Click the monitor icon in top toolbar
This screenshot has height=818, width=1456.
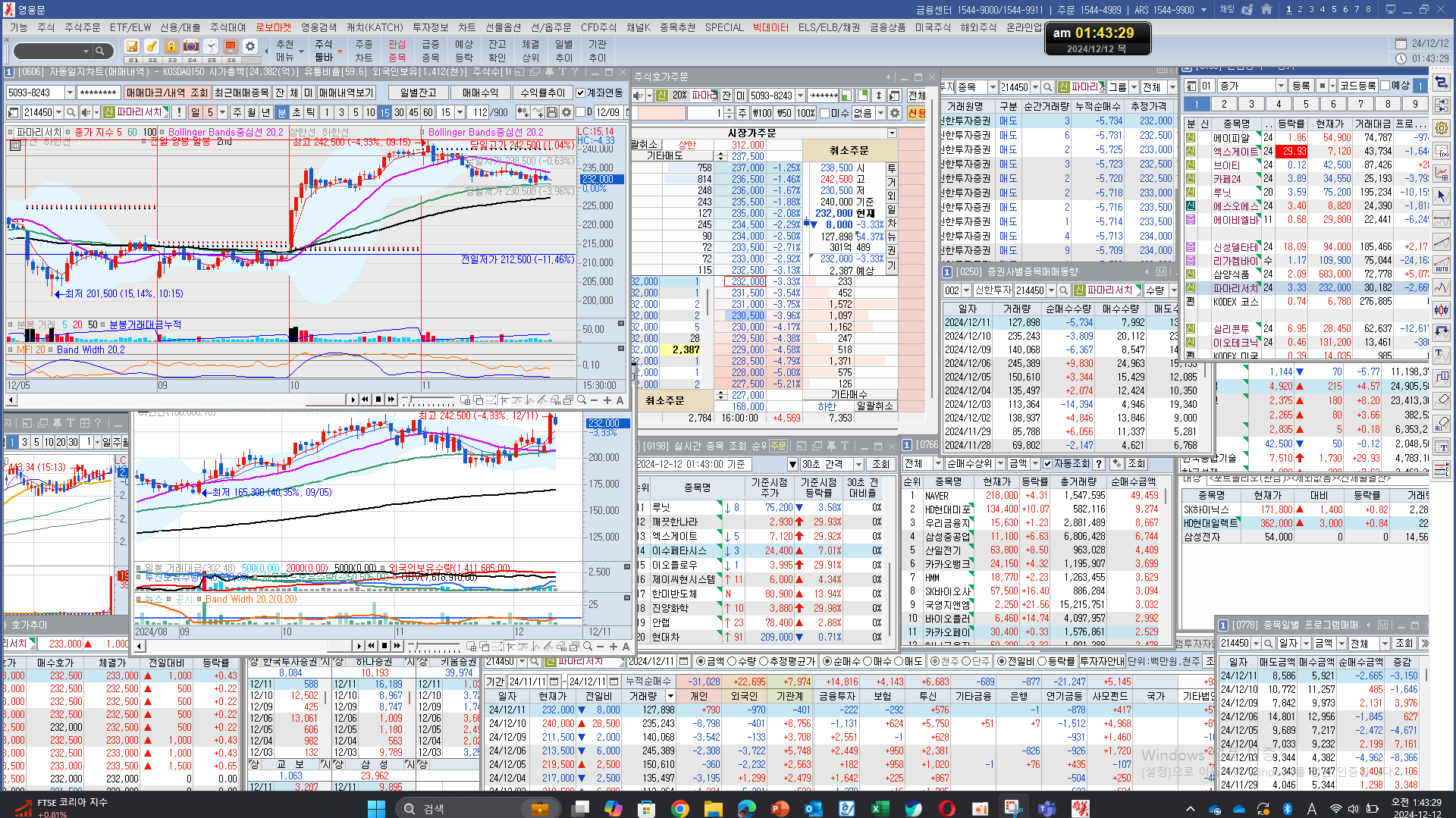point(231,46)
